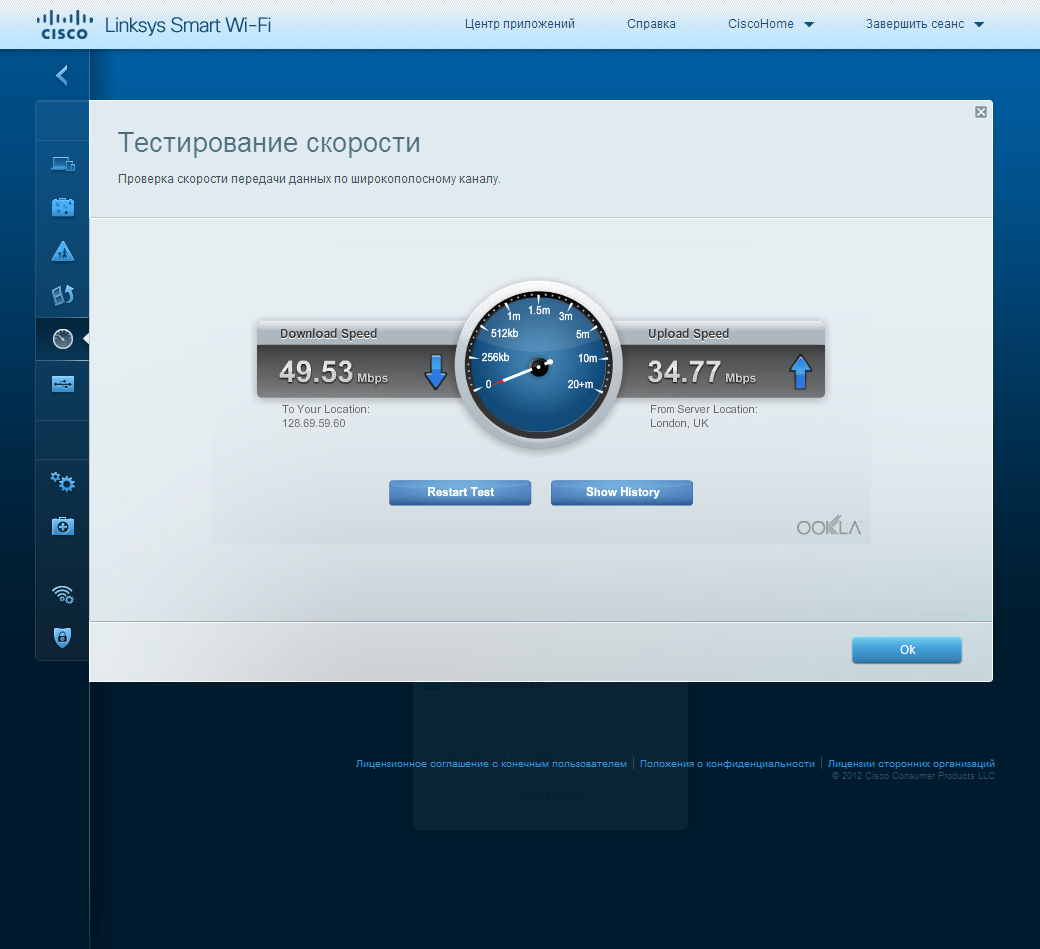This screenshot has width=1040, height=949.
Task: Click the Linksys Smart Wi-Fi title
Action: point(188,25)
